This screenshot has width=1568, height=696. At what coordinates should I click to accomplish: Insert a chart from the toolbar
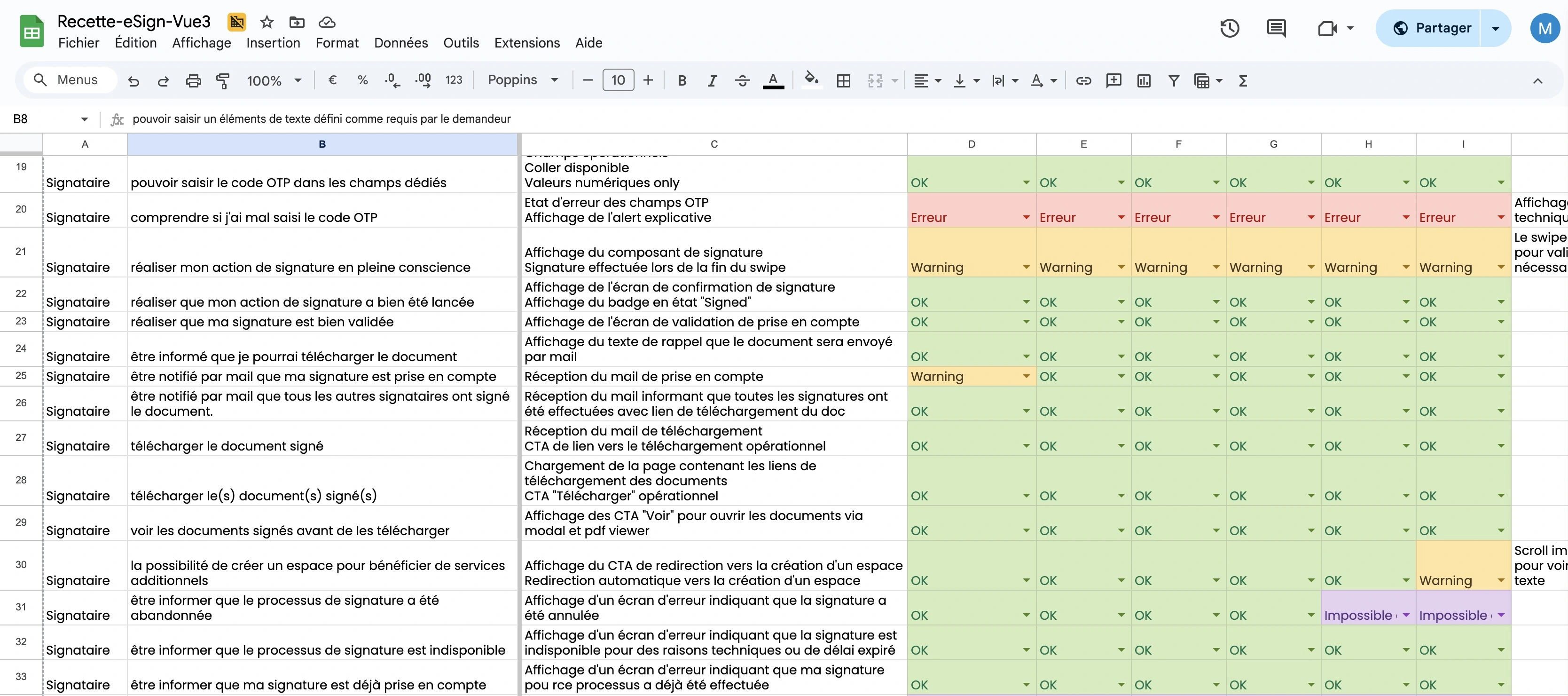pos(1144,80)
